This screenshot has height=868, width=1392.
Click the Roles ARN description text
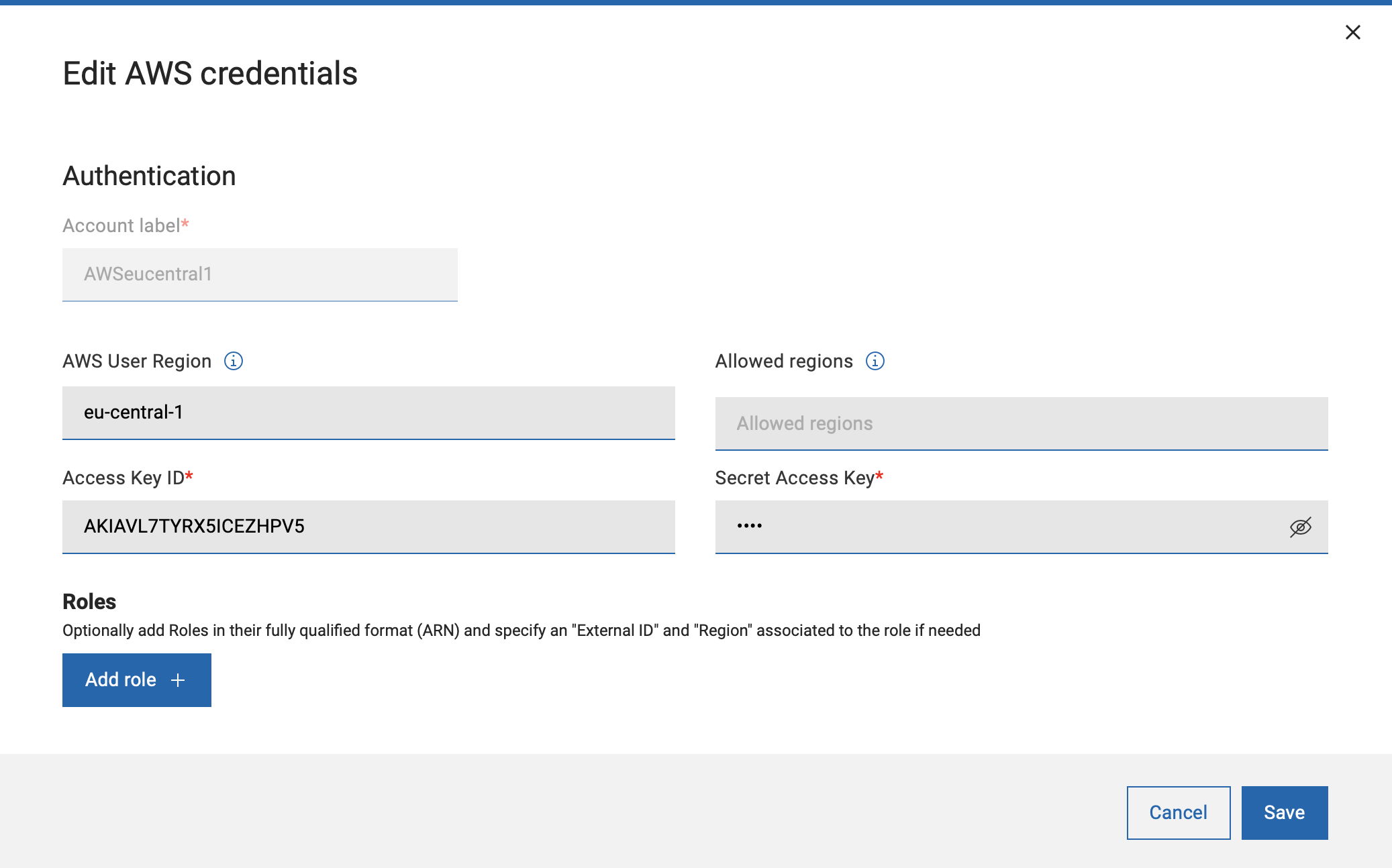pyautogui.click(x=521, y=631)
